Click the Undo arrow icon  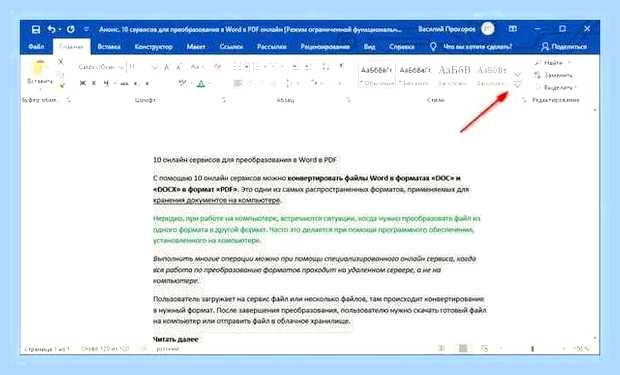[x=51, y=29]
